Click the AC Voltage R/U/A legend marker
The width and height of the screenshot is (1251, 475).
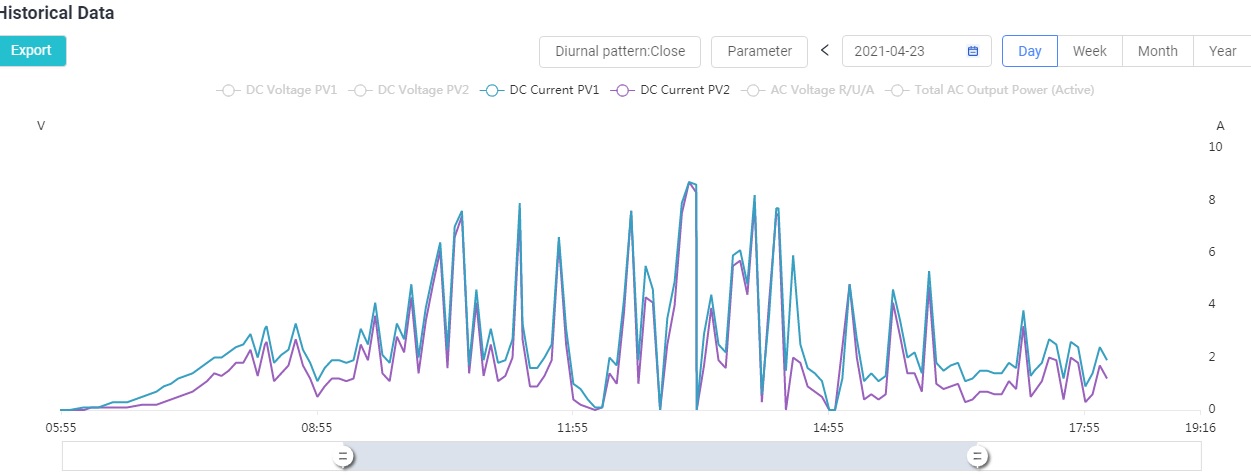point(753,90)
